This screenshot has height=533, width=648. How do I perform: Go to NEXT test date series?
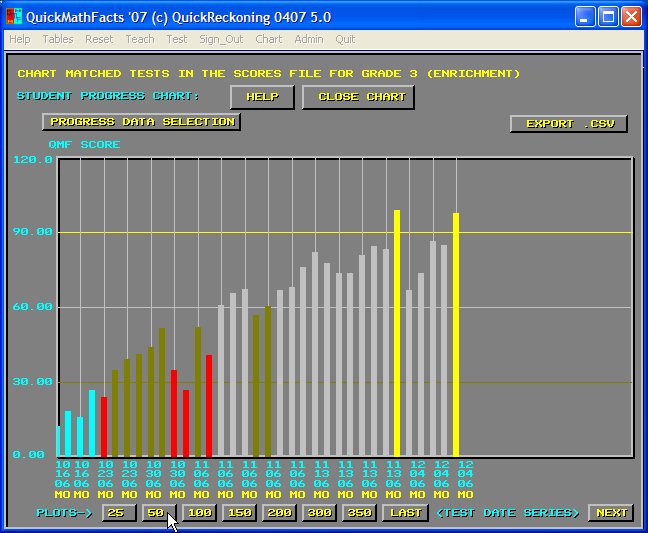pos(610,513)
